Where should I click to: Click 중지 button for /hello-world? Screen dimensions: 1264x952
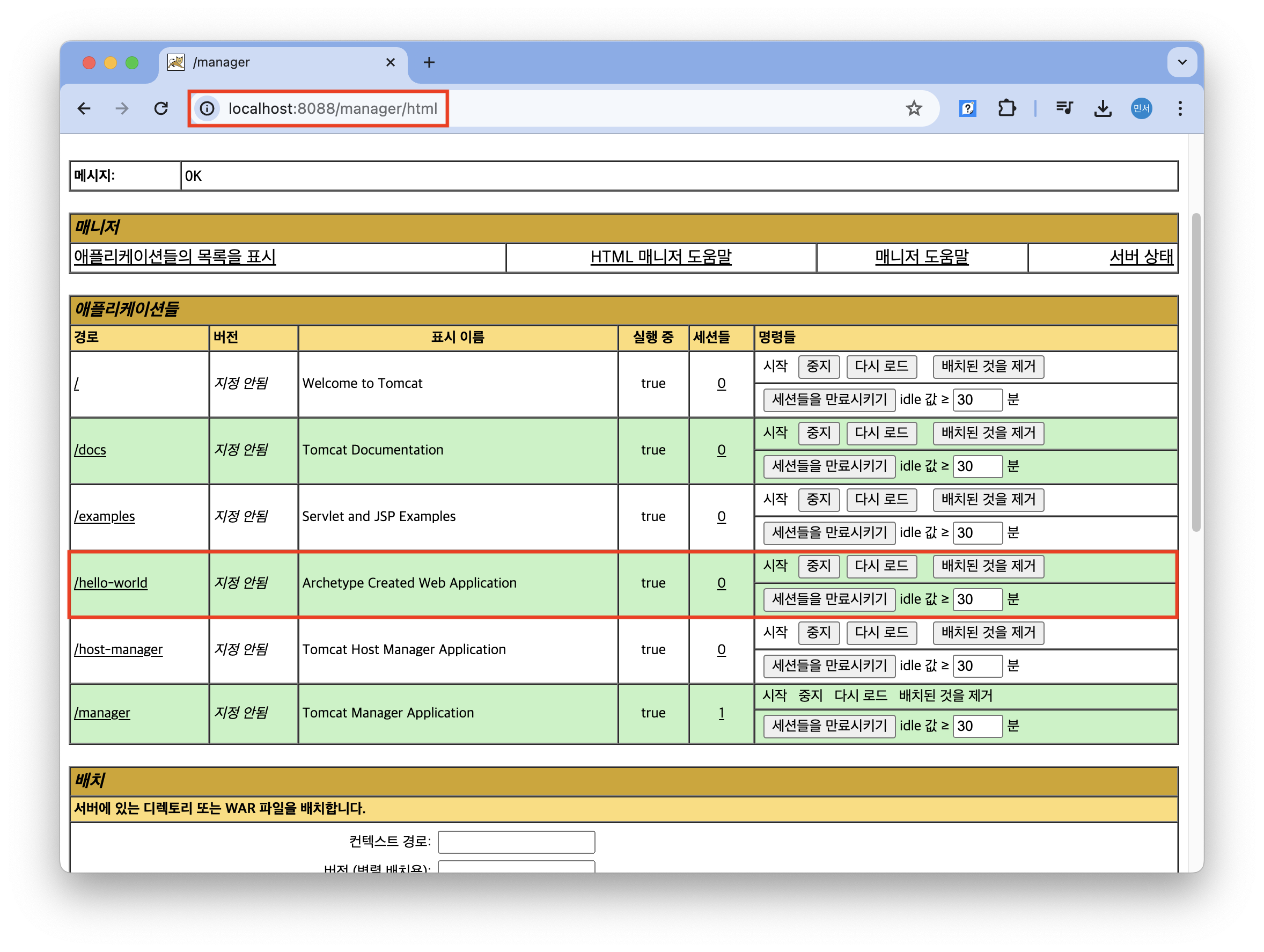818,566
